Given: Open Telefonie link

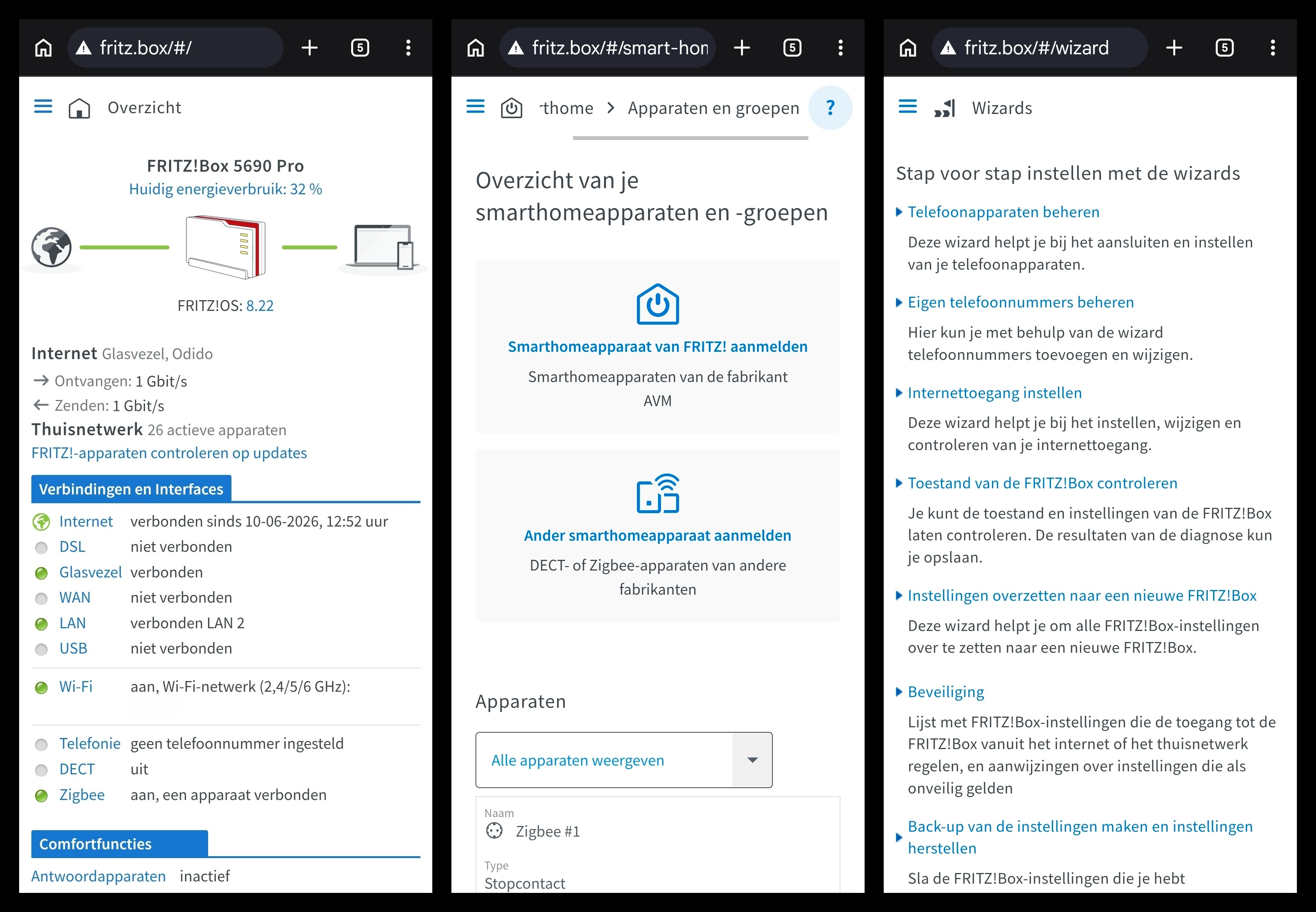Looking at the screenshot, I should tap(90, 744).
